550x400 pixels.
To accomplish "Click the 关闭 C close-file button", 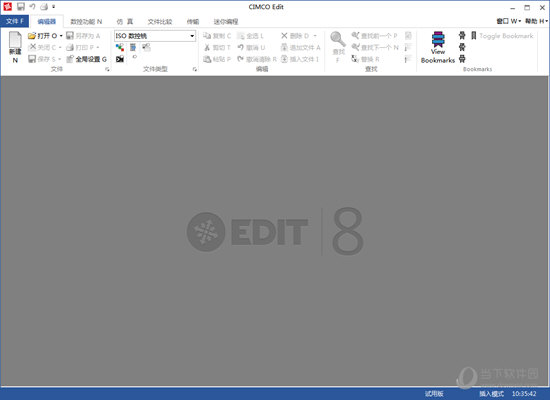I will point(42,47).
